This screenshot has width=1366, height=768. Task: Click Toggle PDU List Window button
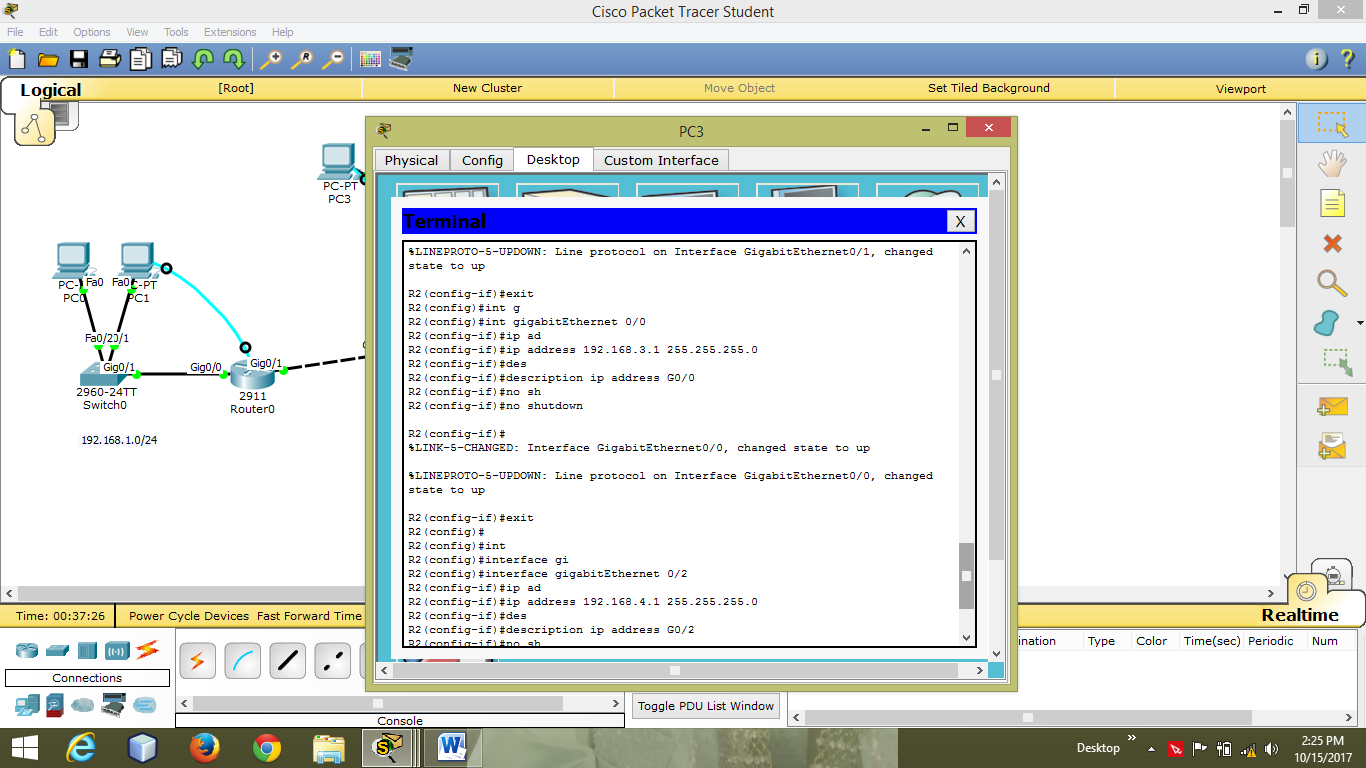[x=706, y=706]
